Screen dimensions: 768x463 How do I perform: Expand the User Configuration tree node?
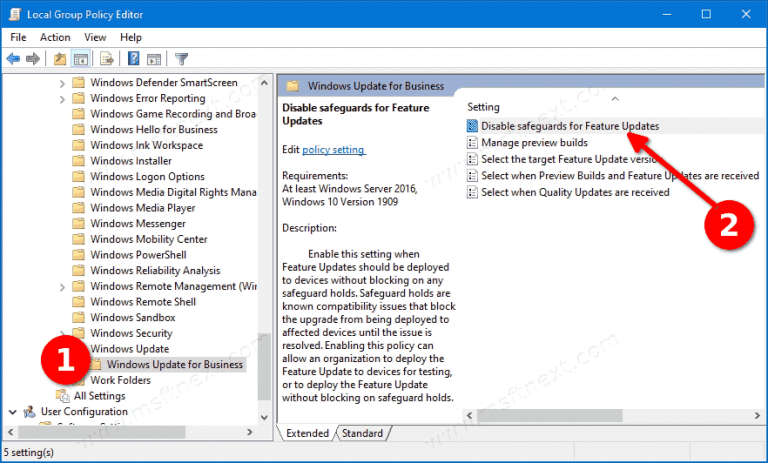tap(13, 412)
